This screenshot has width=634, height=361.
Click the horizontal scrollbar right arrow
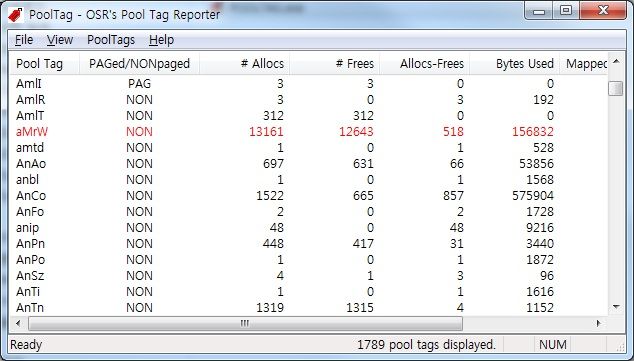click(x=599, y=323)
